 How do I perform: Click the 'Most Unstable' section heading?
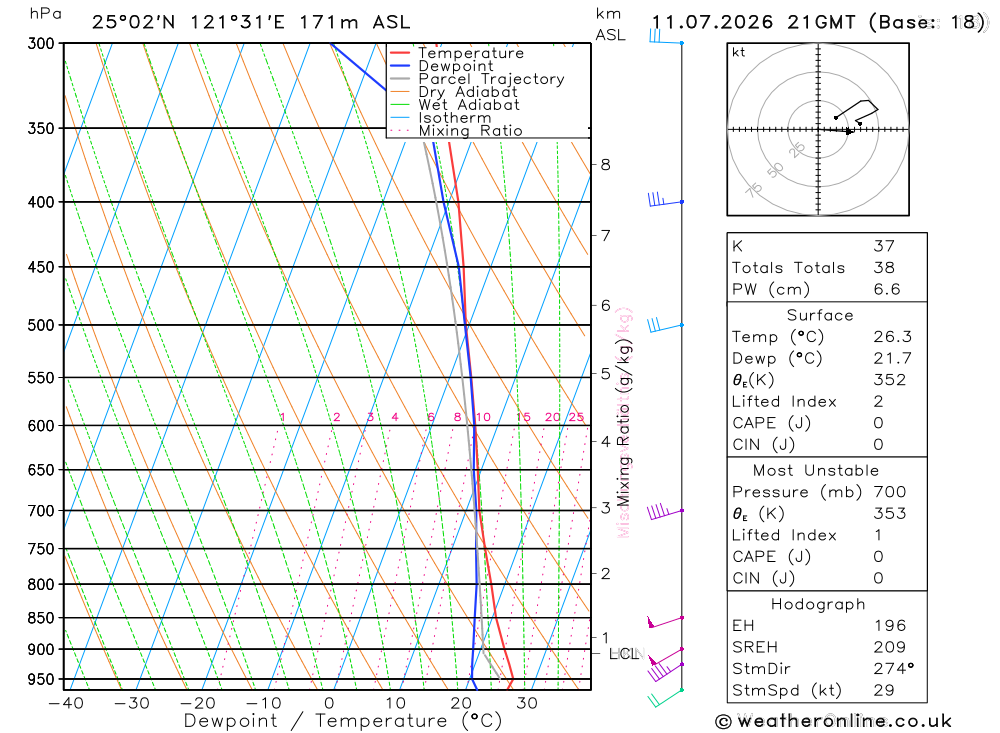816,471
